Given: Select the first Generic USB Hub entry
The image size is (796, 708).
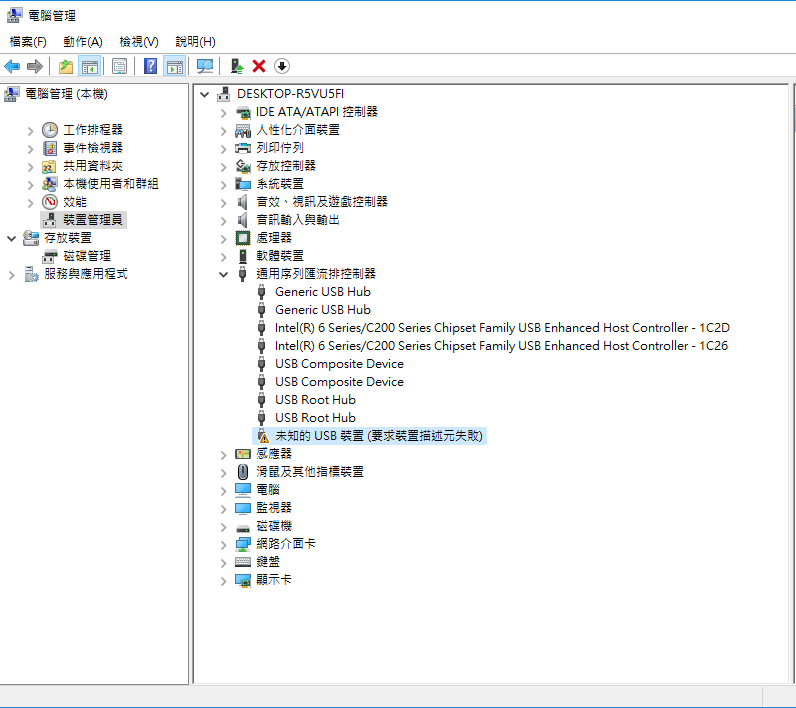Looking at the screenshot, I should pyautogui.click(x=323, y=292).
